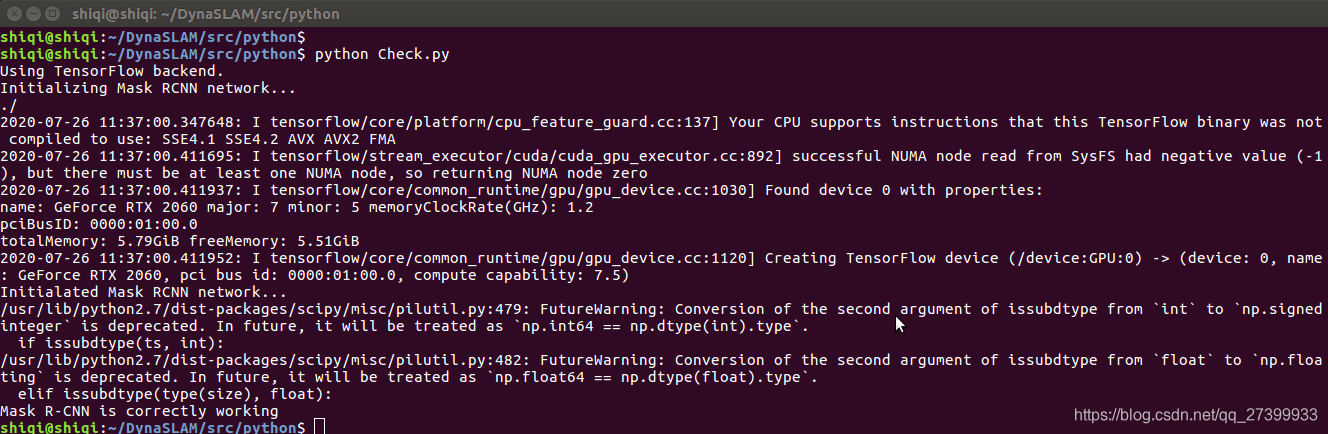Select the "Using TensorFlow backend." line
The image size is (1328, 434).
(112, 71)
